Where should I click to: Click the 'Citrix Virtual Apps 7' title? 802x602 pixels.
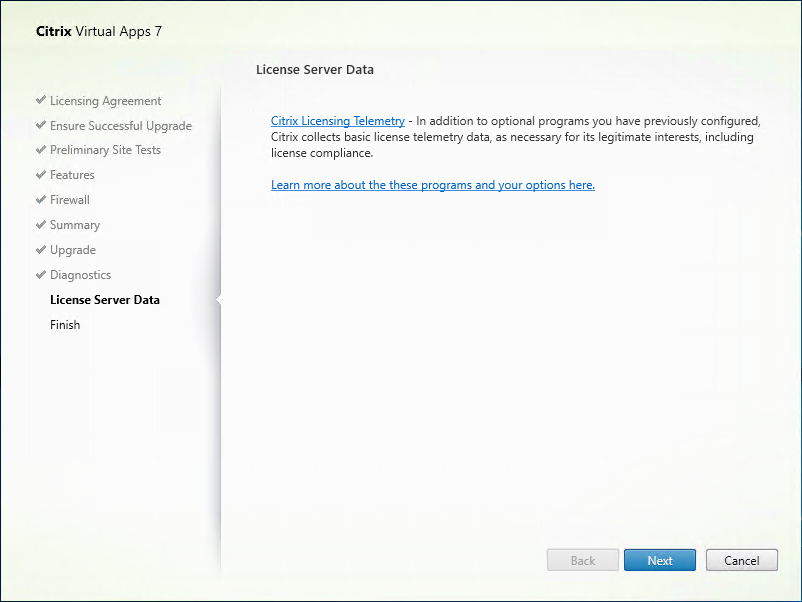[x=99, y=32]
